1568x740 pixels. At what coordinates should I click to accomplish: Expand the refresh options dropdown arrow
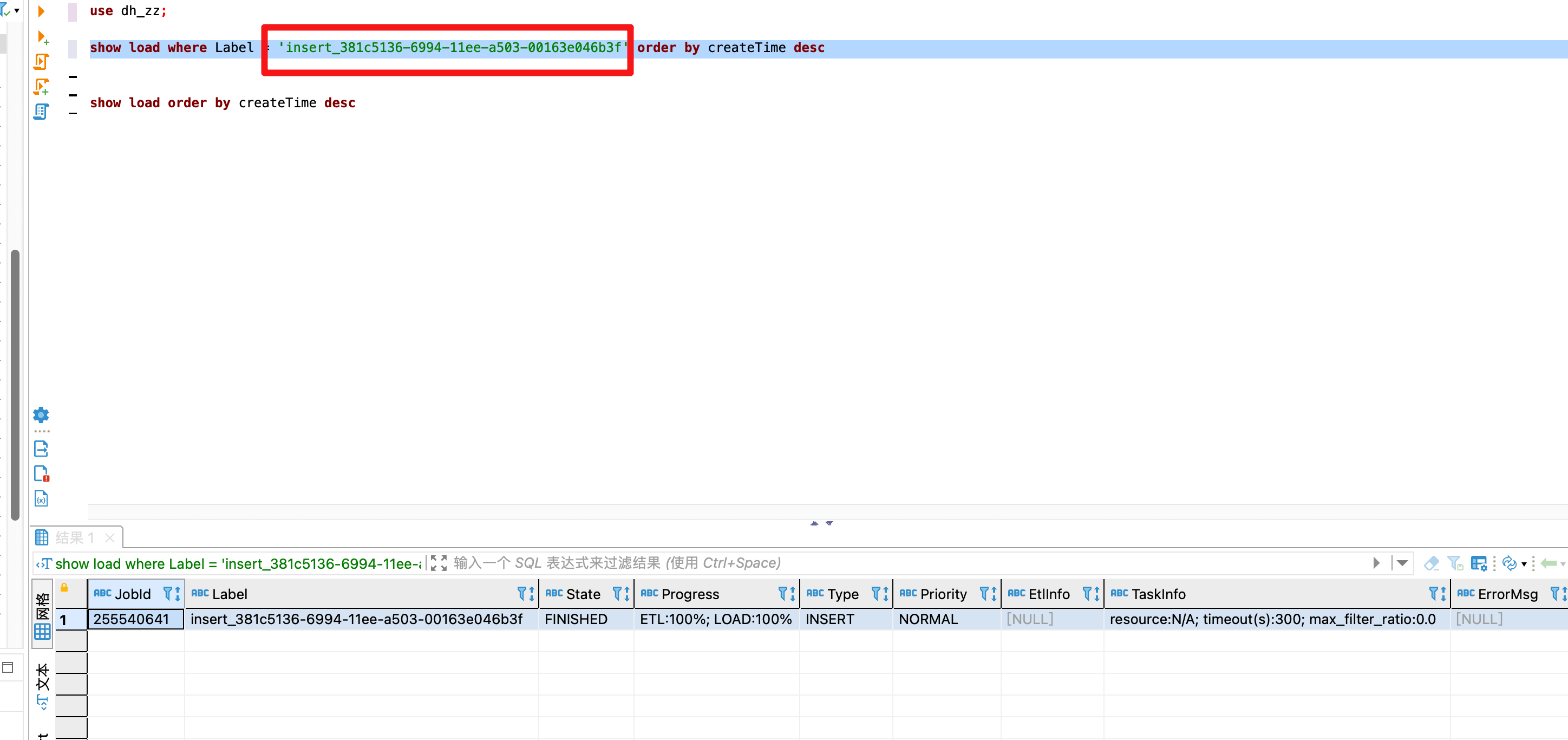(1524, 564)
